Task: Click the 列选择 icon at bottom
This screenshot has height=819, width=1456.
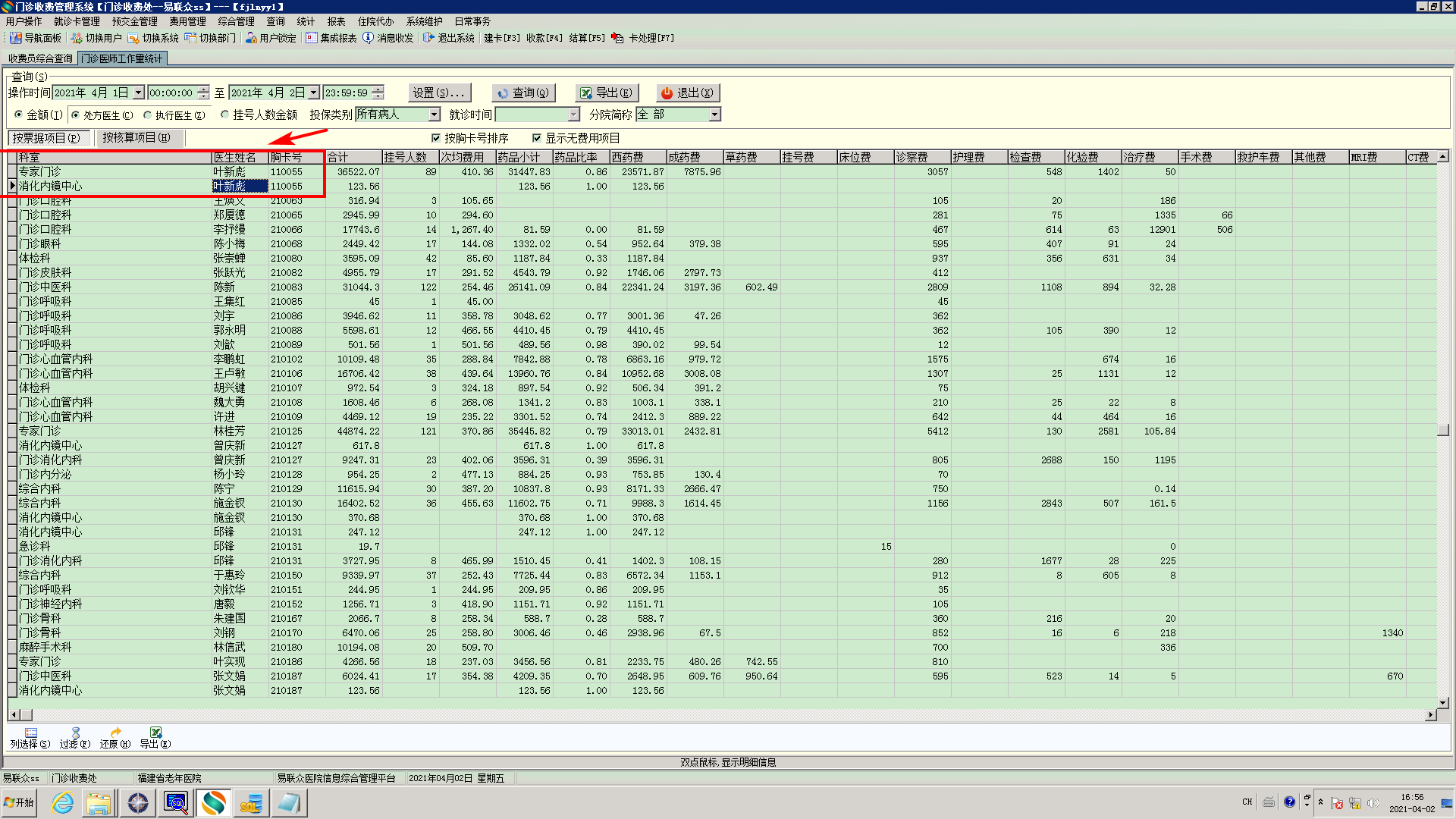Action: [30, 733]
